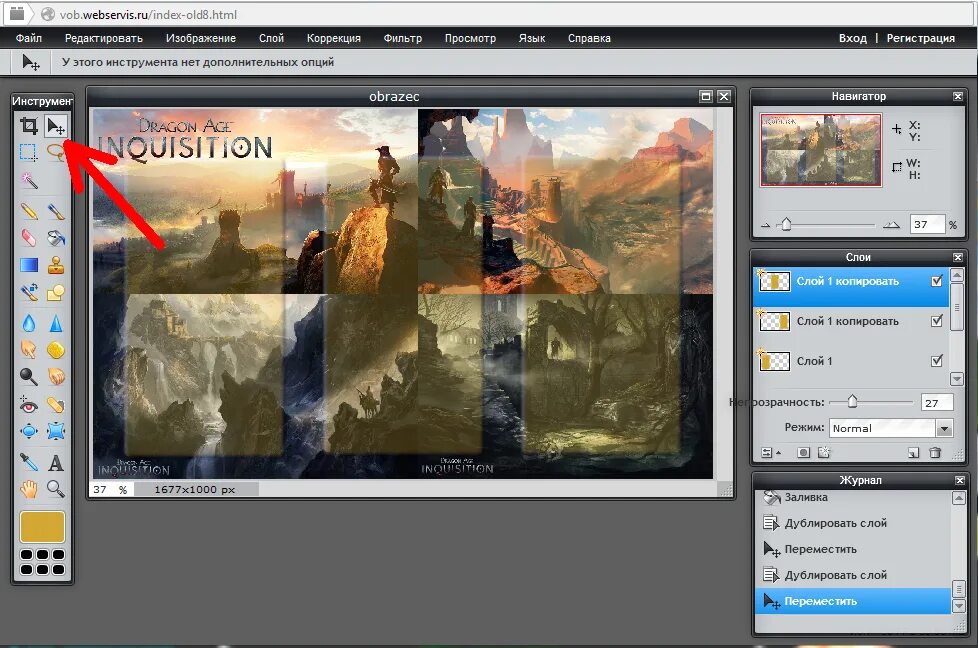Viewport: 978px width, 648px height.
Task: Click the Регистрация link
Action: 921,38
